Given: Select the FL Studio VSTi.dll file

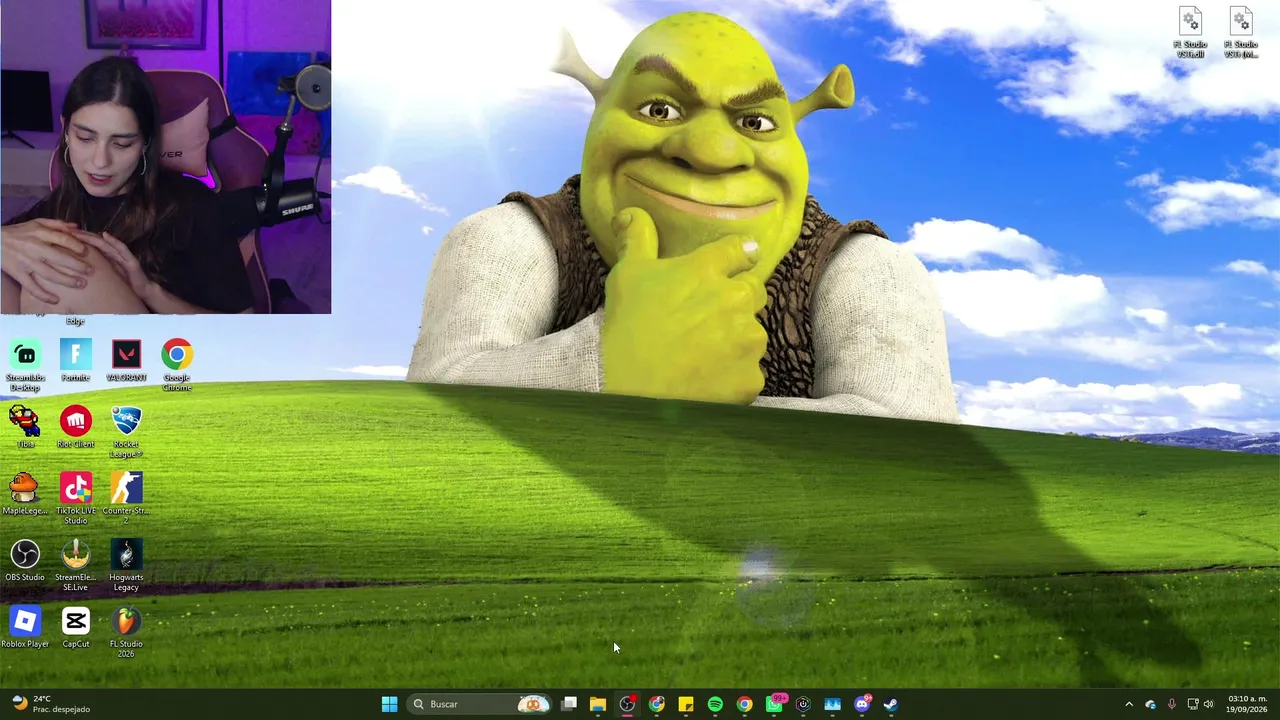Looking at the screenshot, I should 1190,32.
